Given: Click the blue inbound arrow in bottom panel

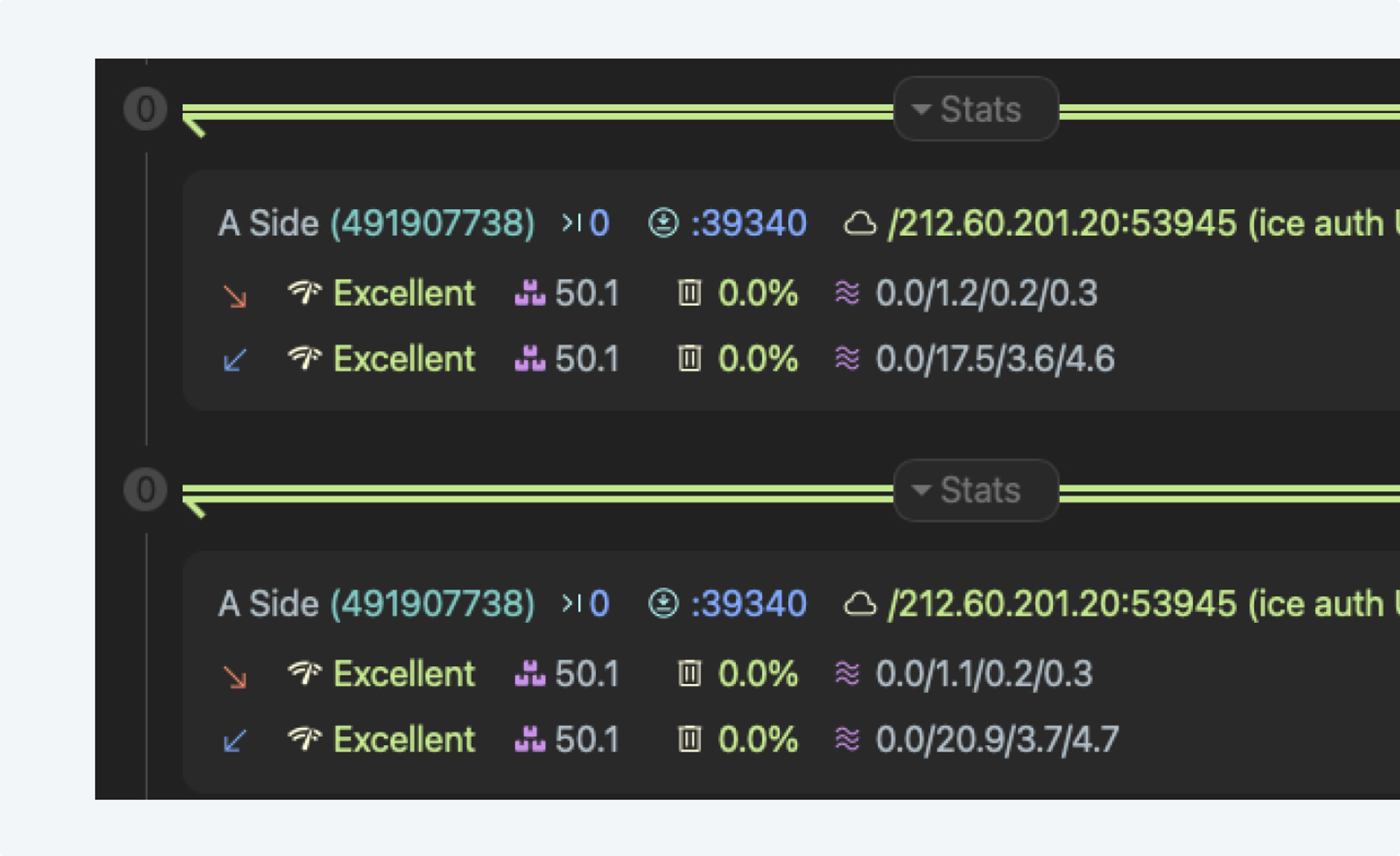Looking at the screenshot, I should [235, 741].
